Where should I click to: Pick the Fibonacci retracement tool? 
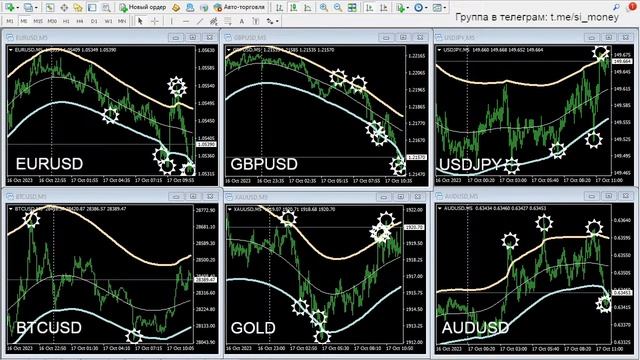pos(228,21)
